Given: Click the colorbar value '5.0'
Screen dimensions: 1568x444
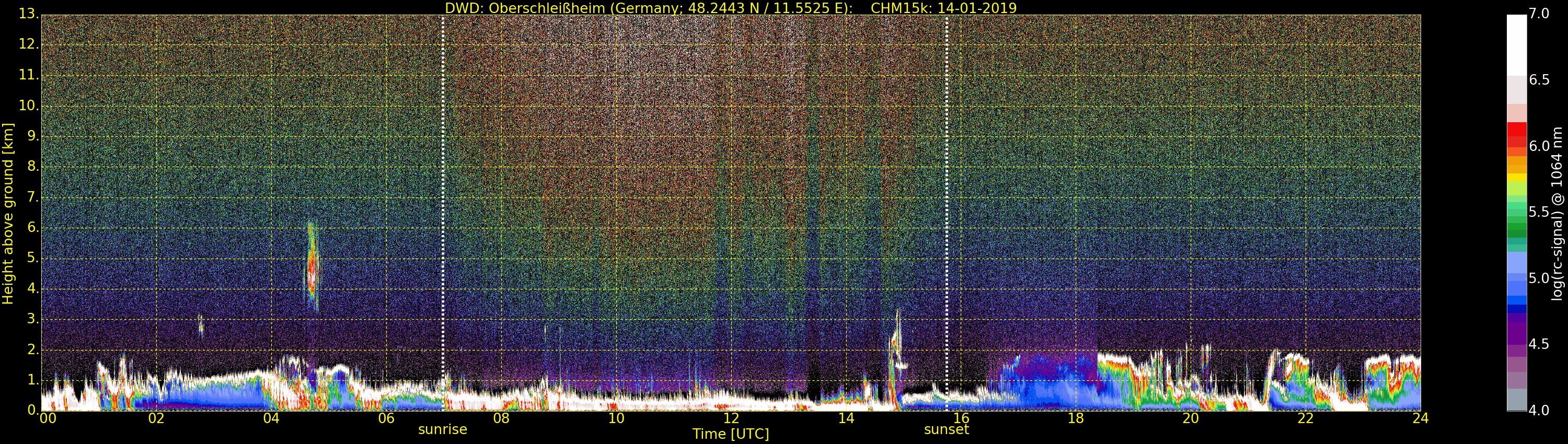Looking at the screenshot, I should [x=1539, y=278].
